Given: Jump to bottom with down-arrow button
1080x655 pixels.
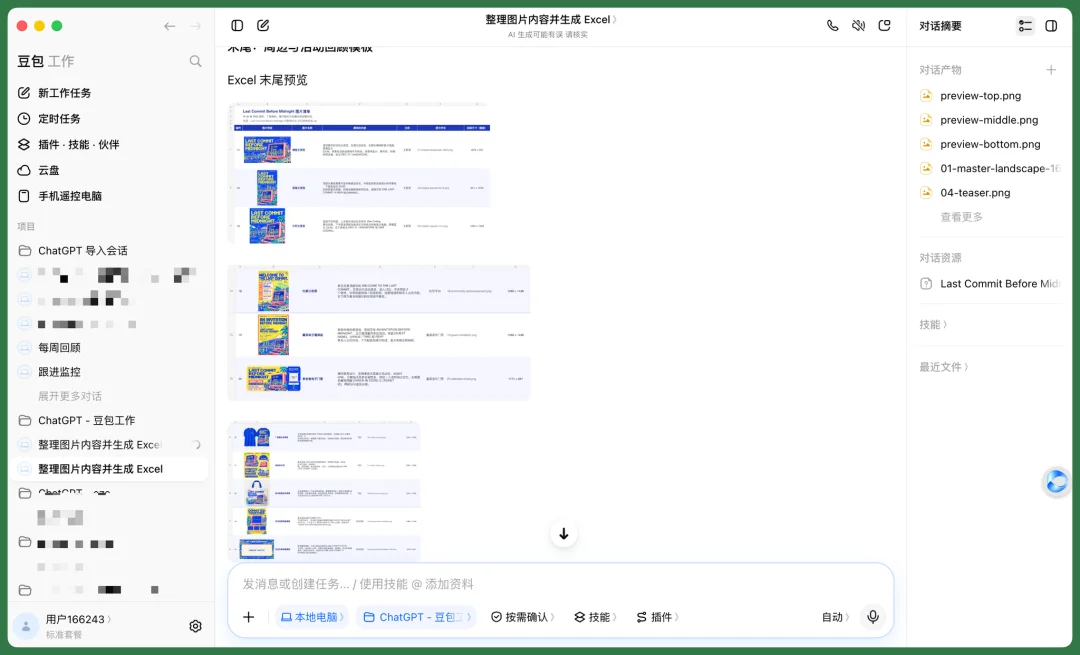Looking at the screenshot, I should 563,534.
